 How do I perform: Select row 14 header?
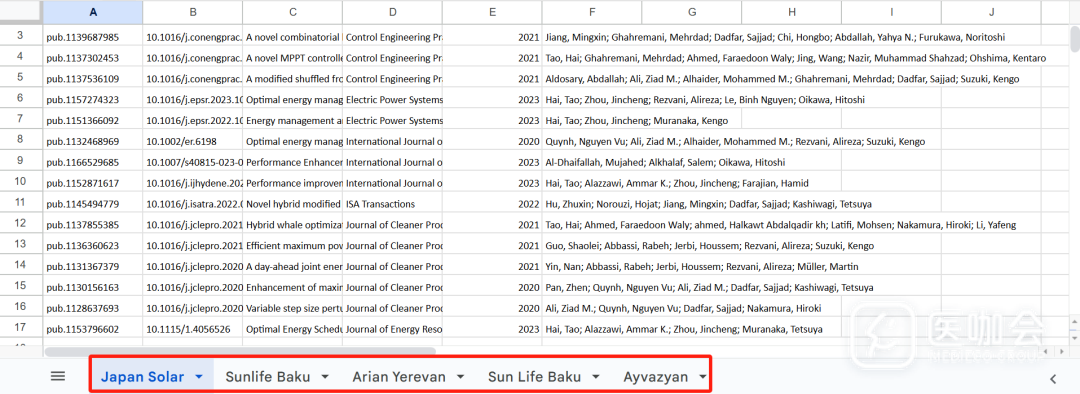click(x=21, y=265)
